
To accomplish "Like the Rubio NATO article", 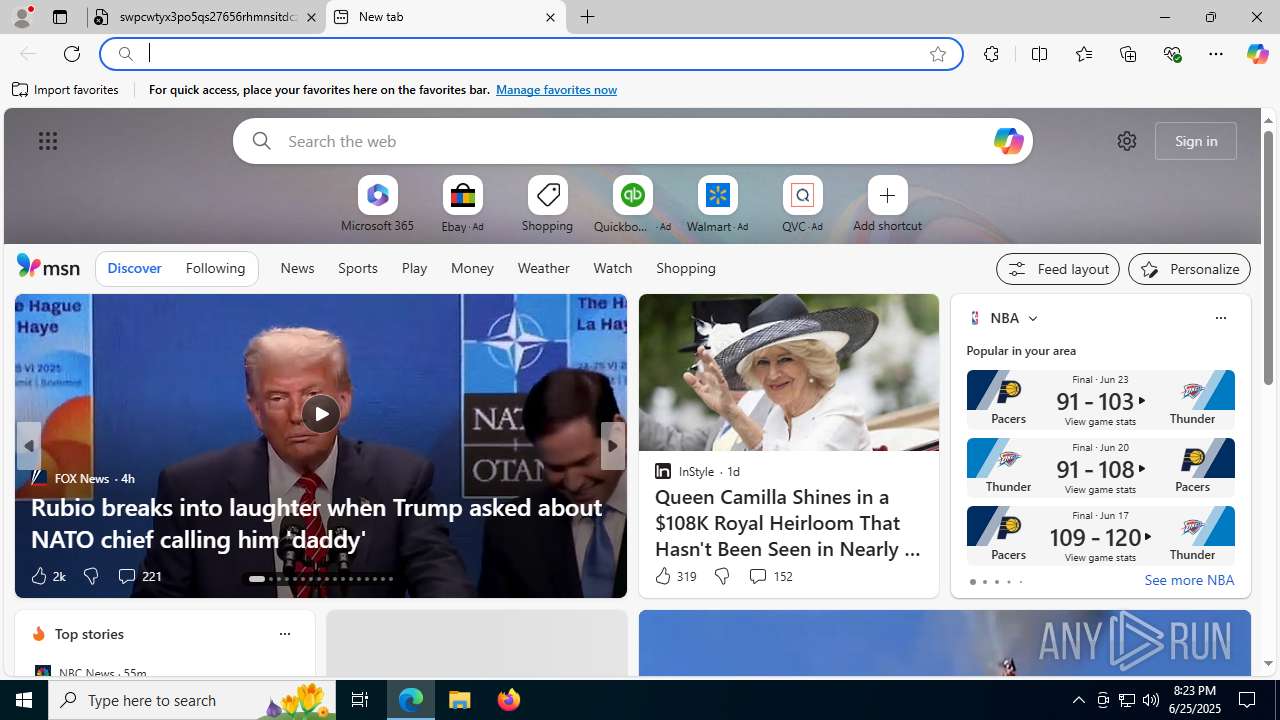I will [47, 576].
